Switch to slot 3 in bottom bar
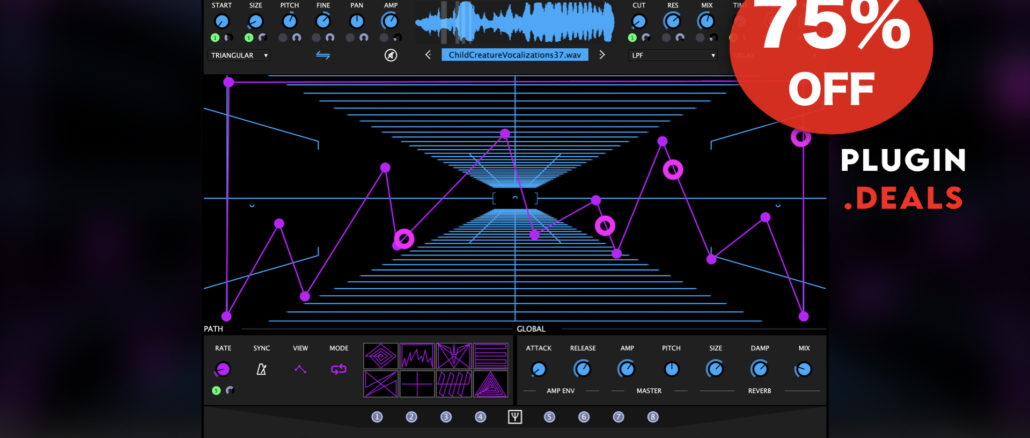The height and width of the screenshot is (438, 1030). pos(446,416)
